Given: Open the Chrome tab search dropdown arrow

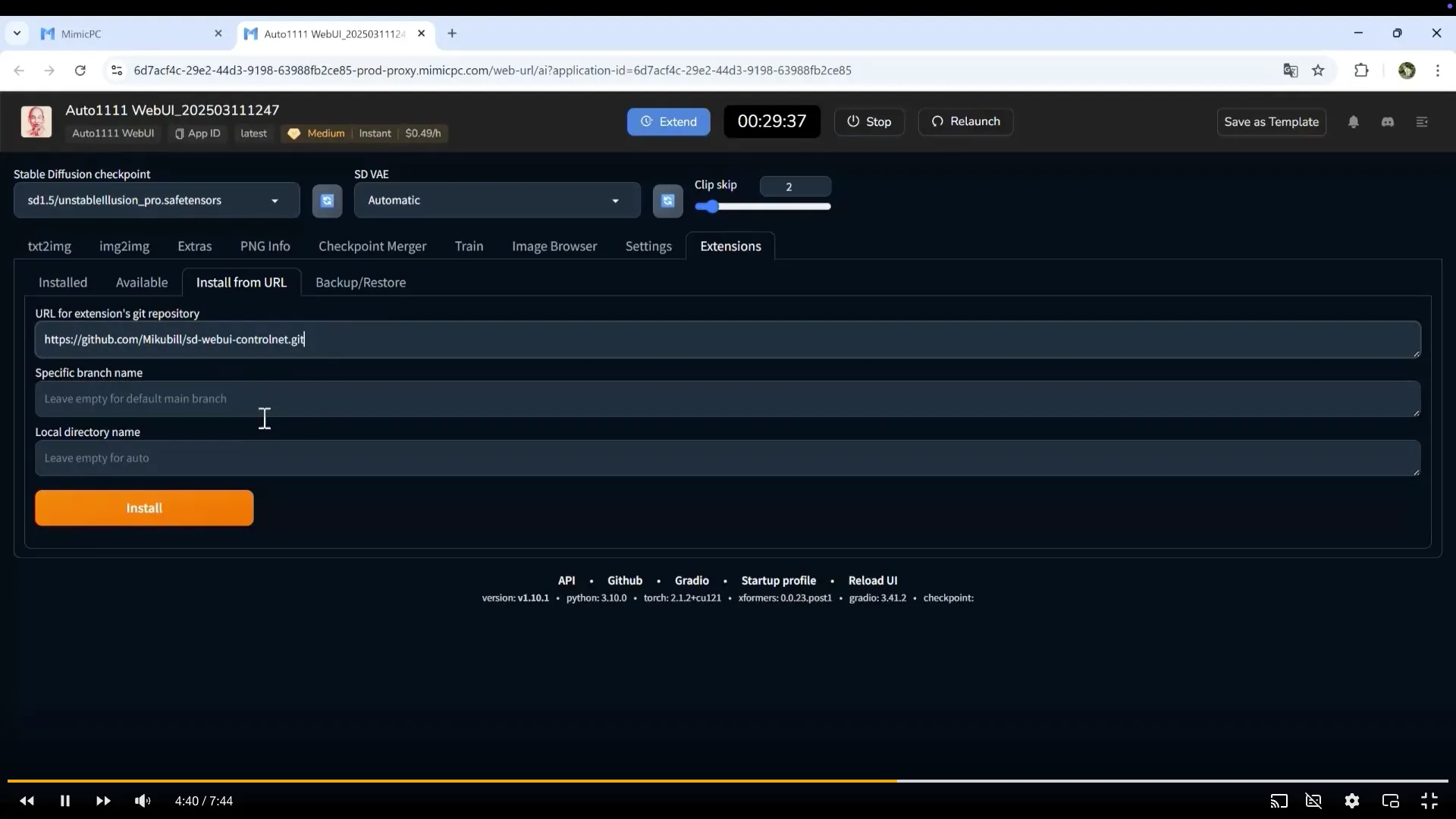Looking at the screenshot, I should click(x=17, y=33).
